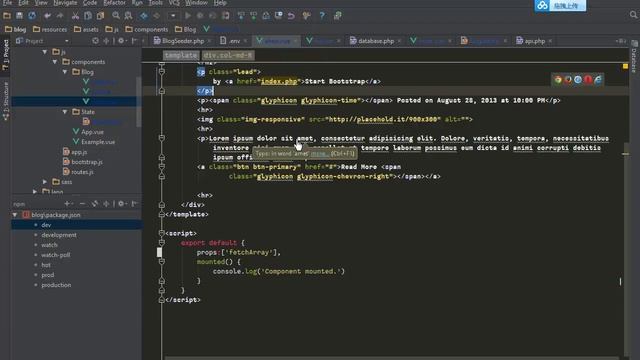
Task: Click the Replace toolbar icon
Action: pos(128,16)
